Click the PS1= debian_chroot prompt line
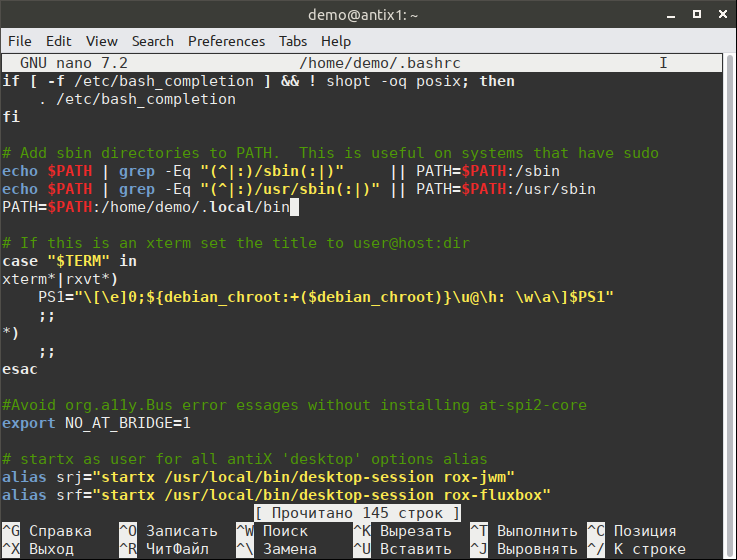Viewport: 737px width, 560px height. (326, 297)
